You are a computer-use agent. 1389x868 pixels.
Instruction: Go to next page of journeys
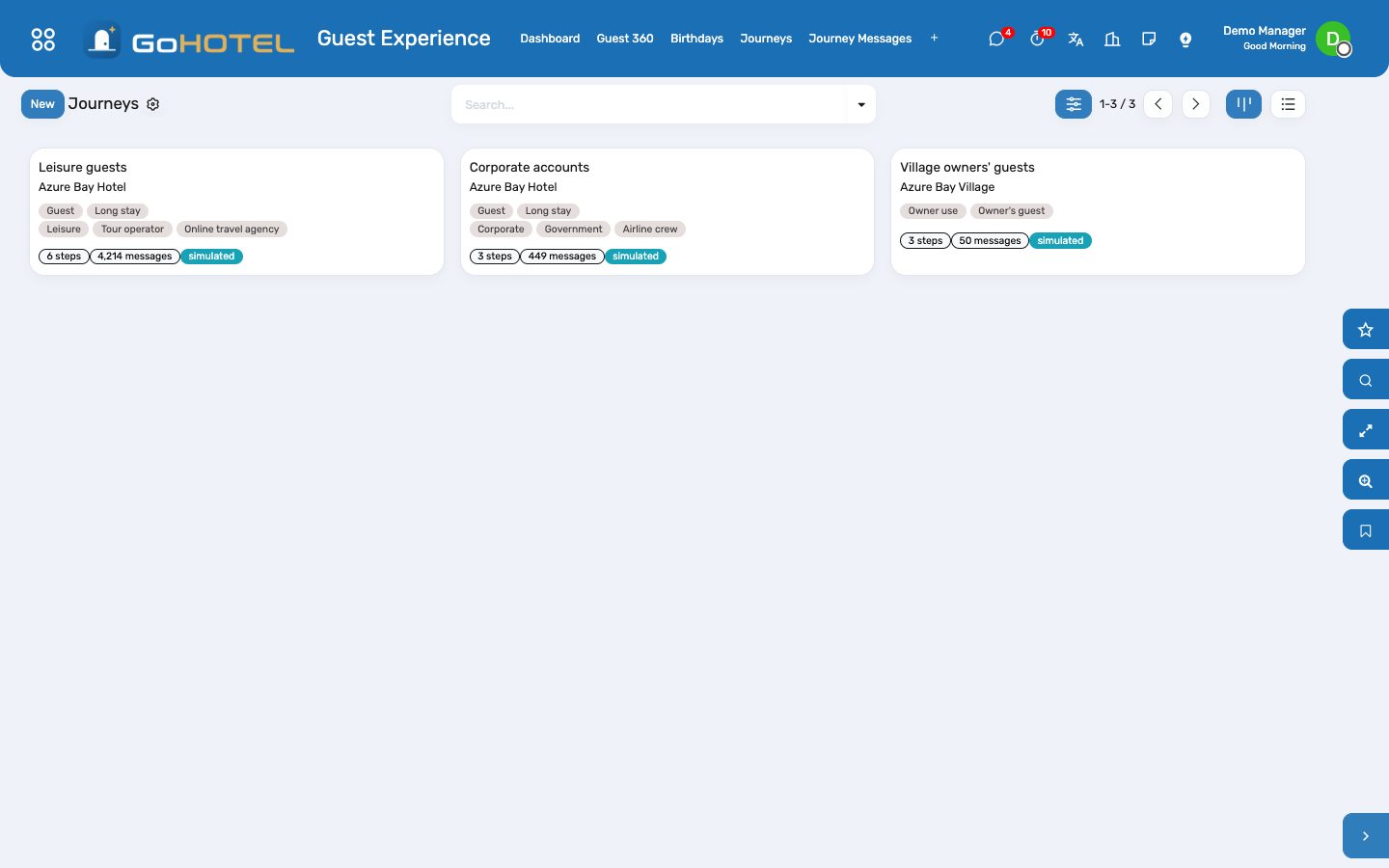[x=1196, y=104]
